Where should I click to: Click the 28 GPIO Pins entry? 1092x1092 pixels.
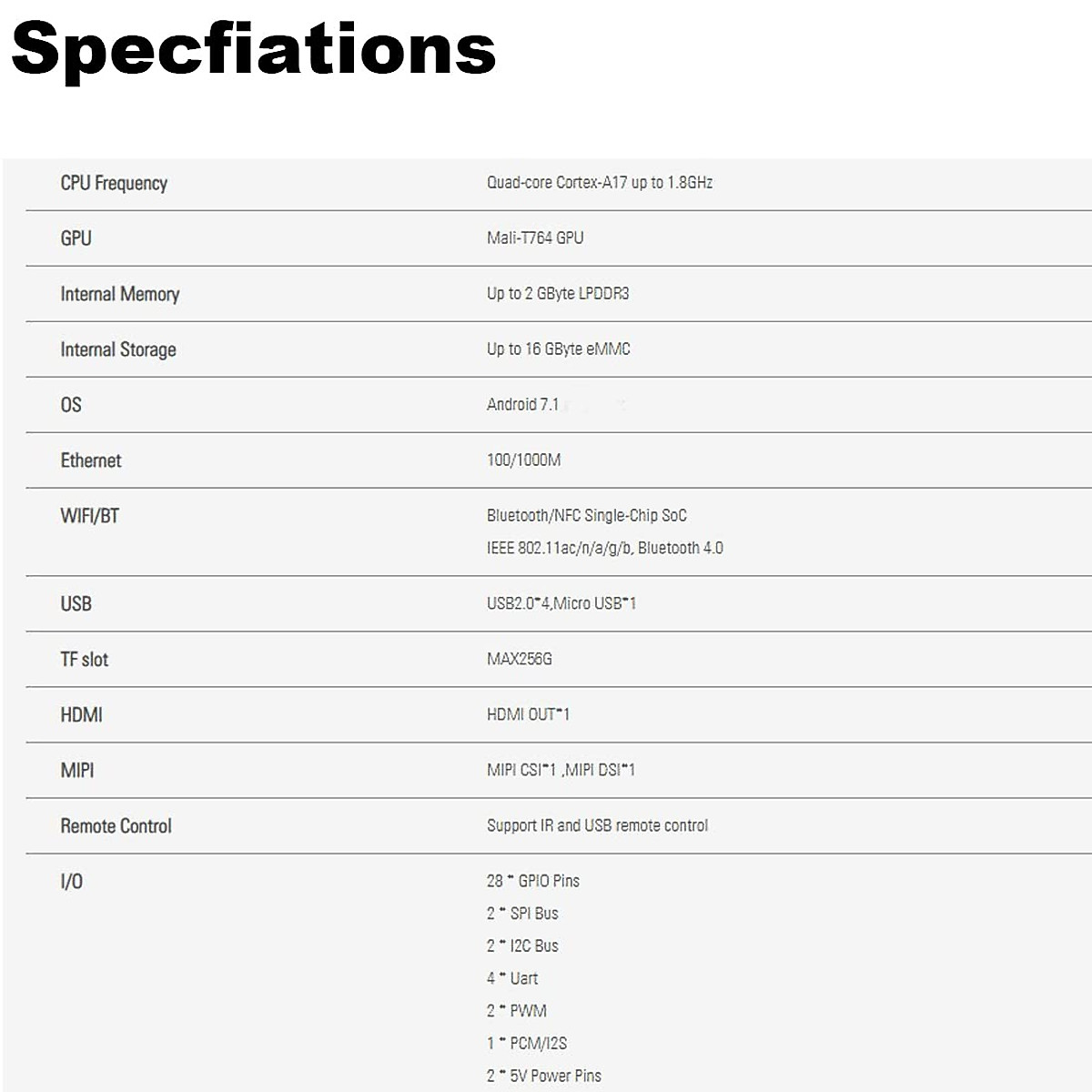[x=532, y=881]
